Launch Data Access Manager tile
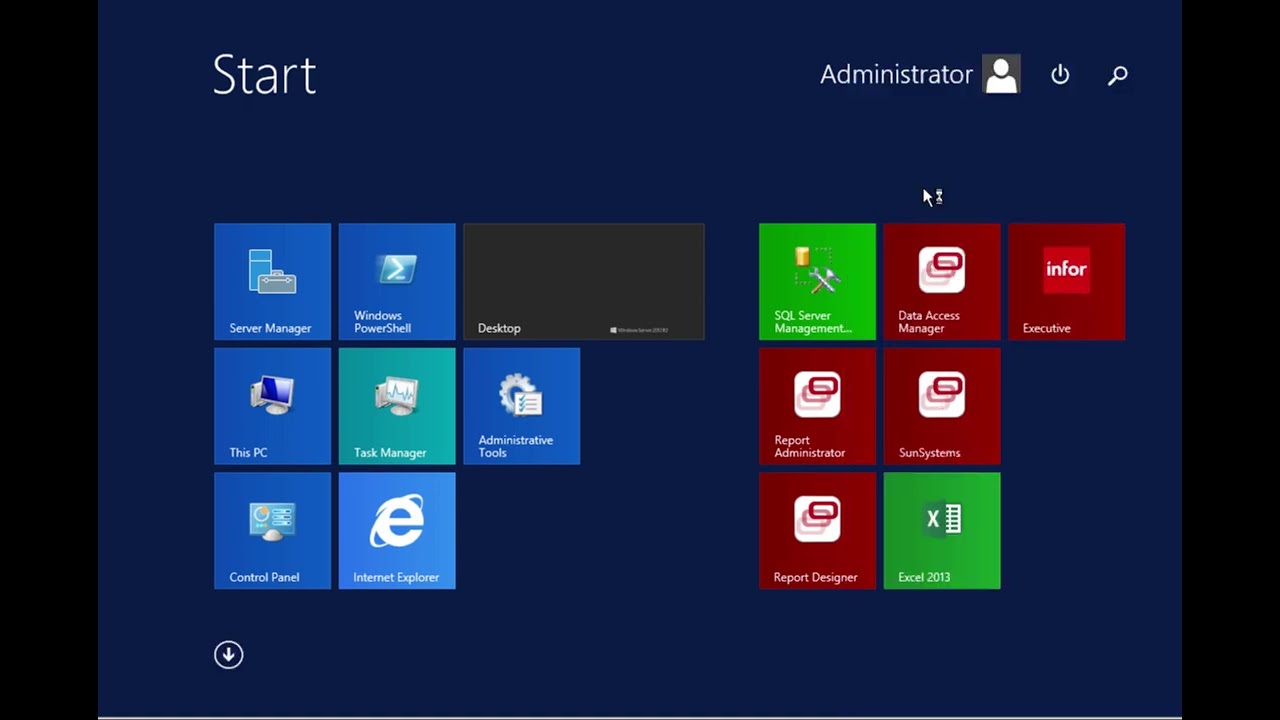1280x720 pixels. pos(942,281)
